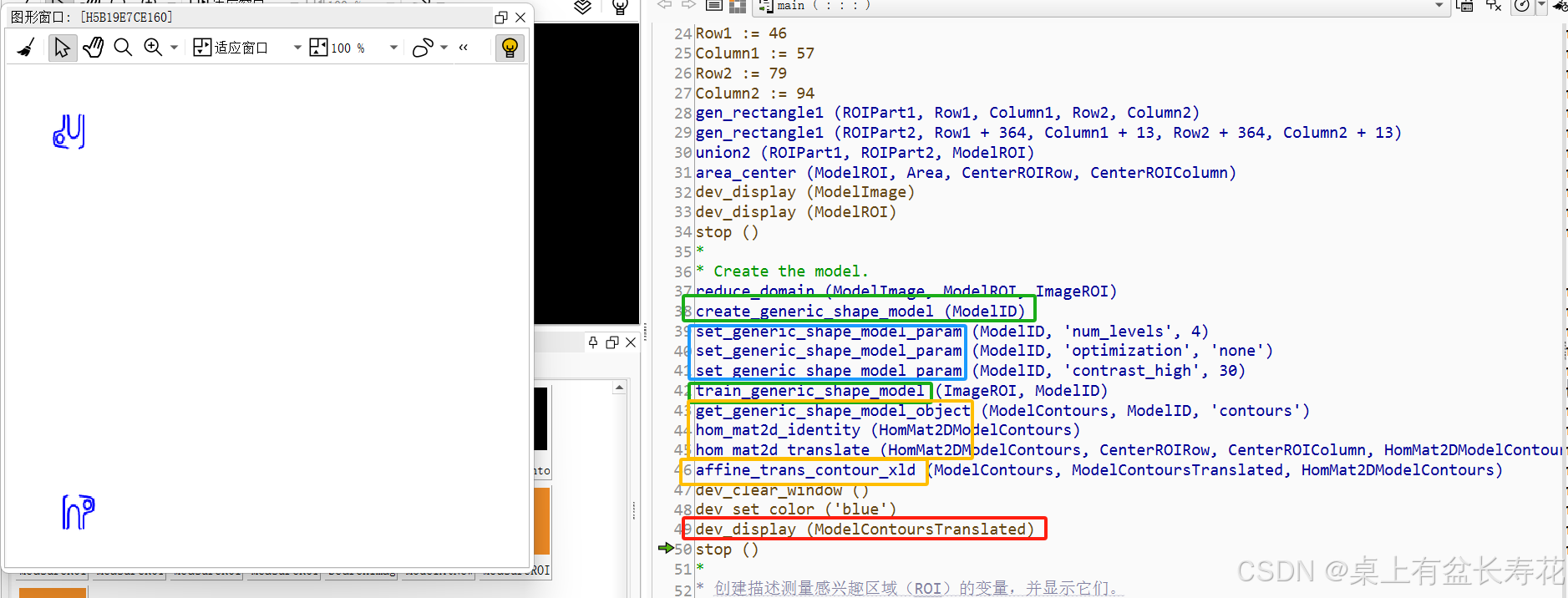Click code line Column1 := 57

755,53
